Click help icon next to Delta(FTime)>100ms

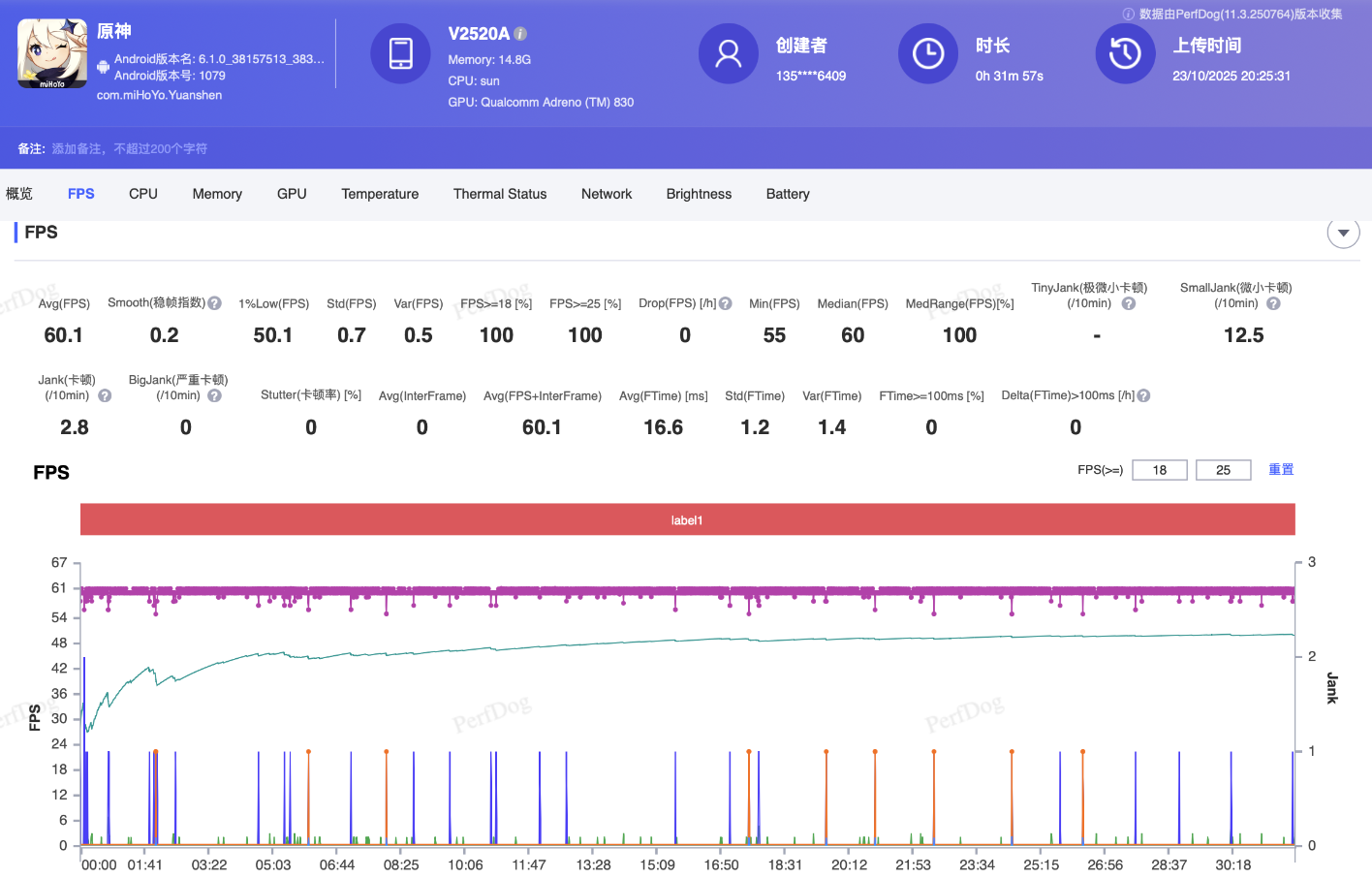1143,395
